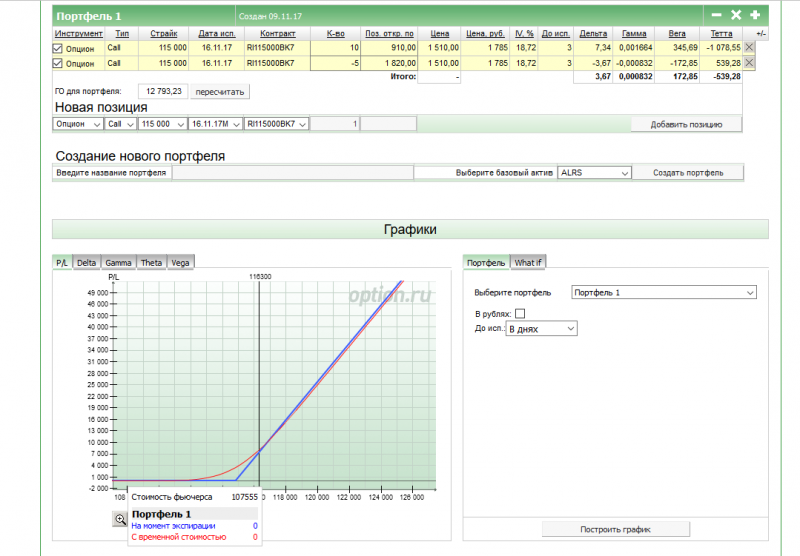Click the portfolio name input field
This screenshot has height=556, width=800.
(x=293, y=173)
